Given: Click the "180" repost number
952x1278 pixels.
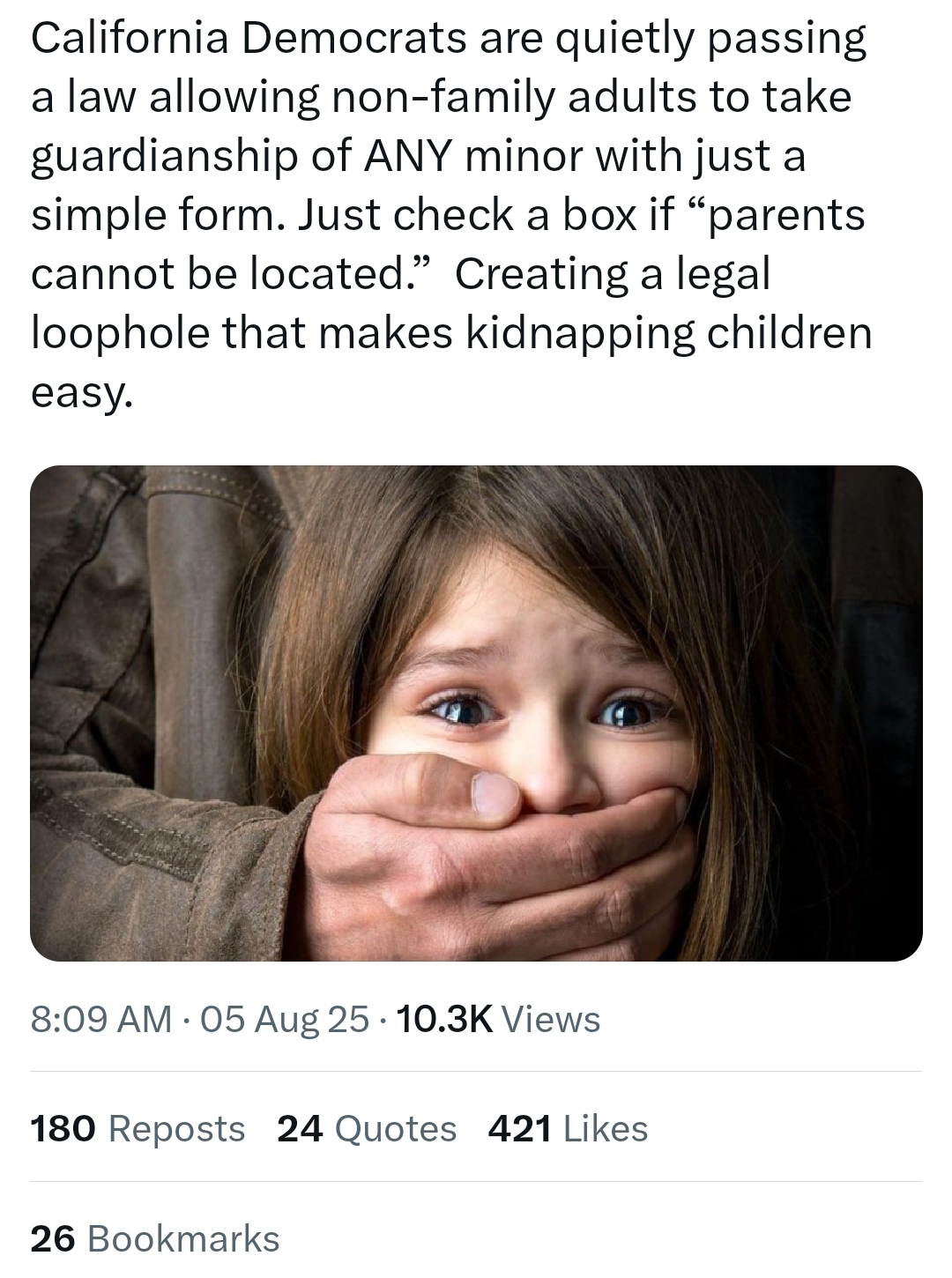Looking at the screenshot, I should 63,1128.
